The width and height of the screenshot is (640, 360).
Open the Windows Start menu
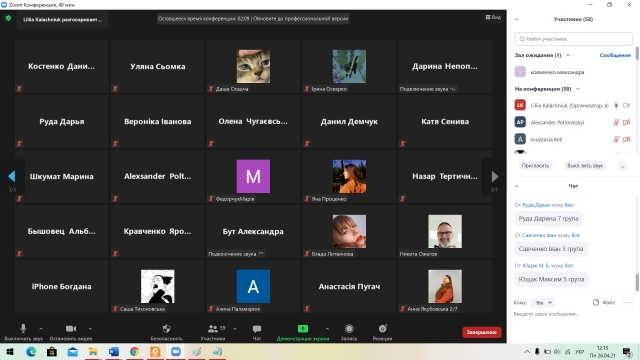[10, 351]
